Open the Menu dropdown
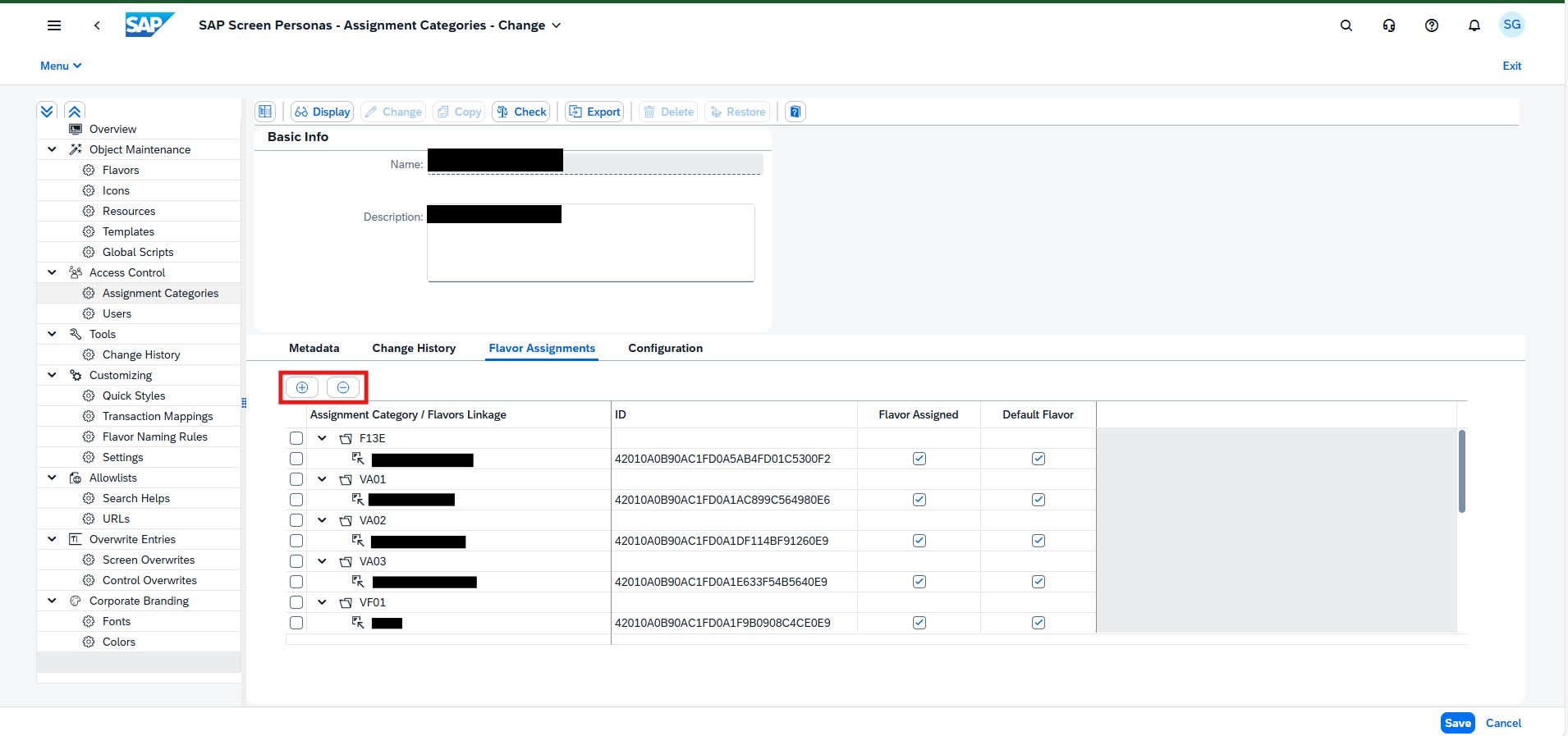1568x736 pixels. pyautogui.click(x=61, y=66)
